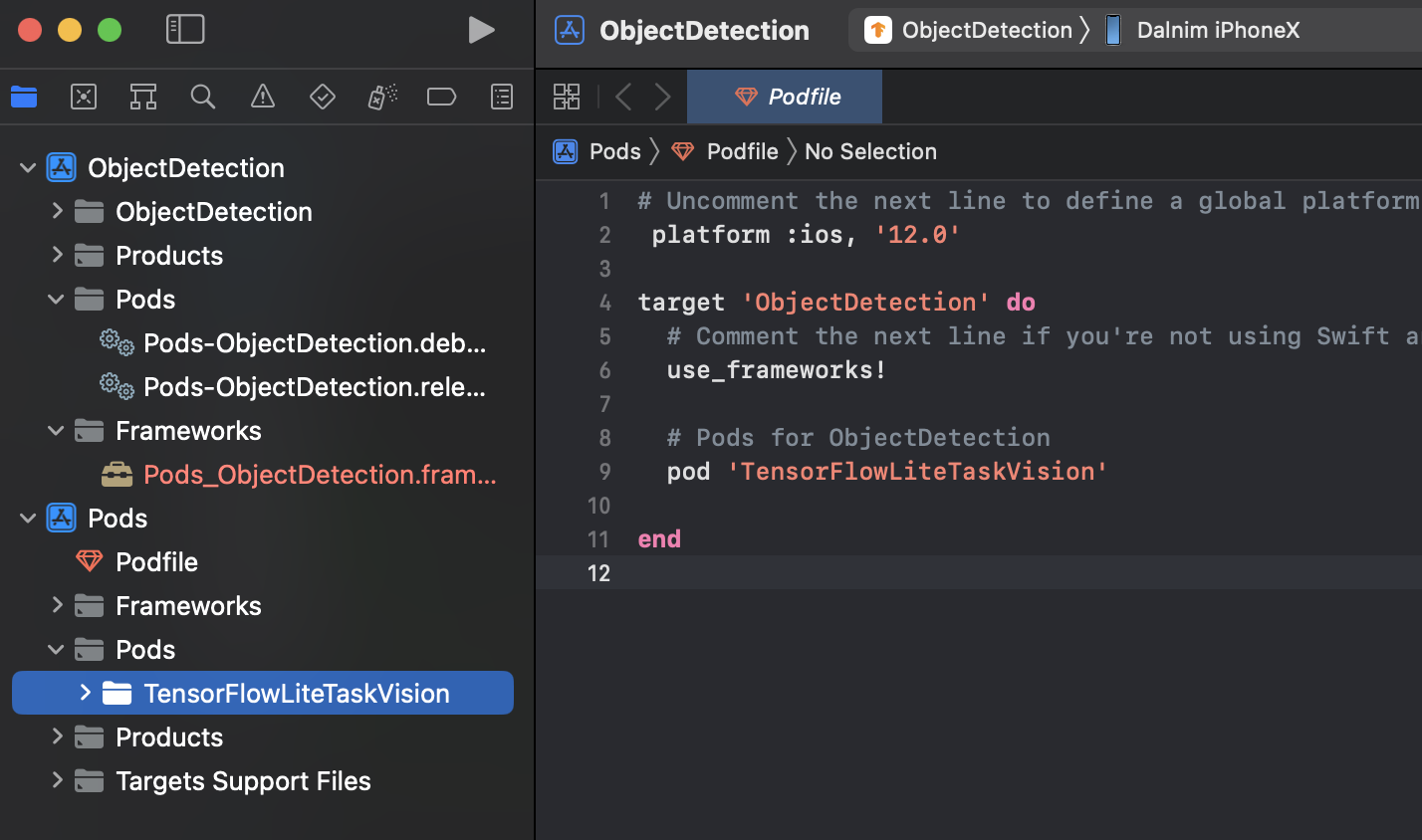1422x840 pixels.
Task: Expand Products under Pods project
Action: (x=57, y=736)
